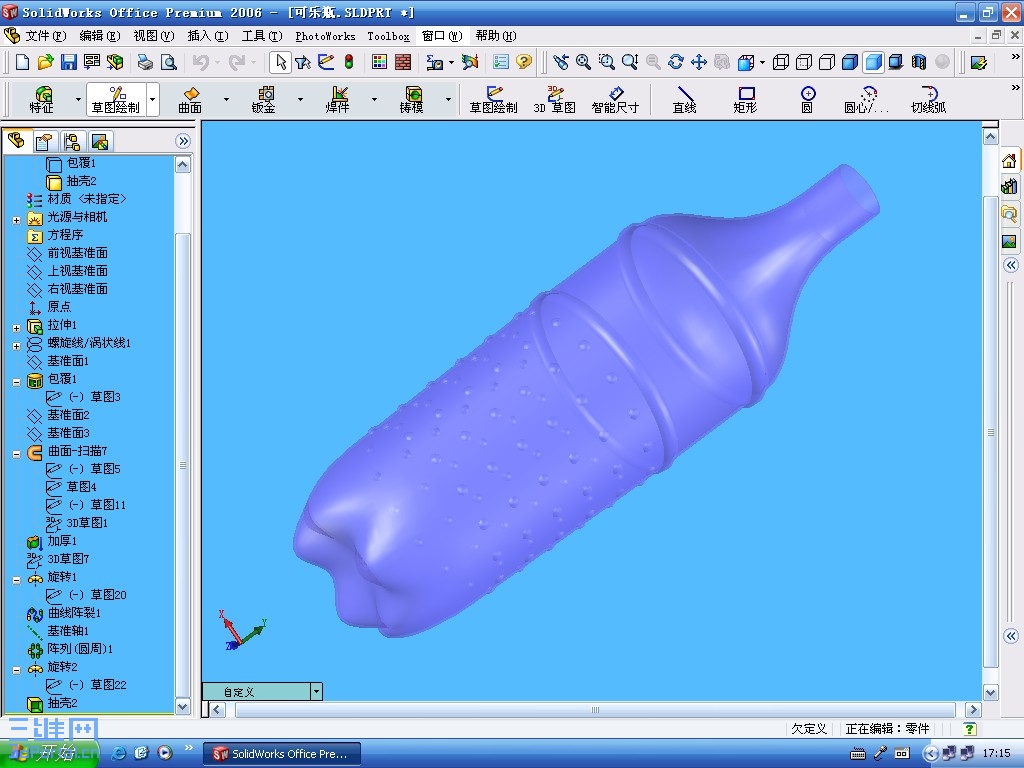Screen dimensions: 1024x768
Task: Switch to FeatureManager design tree tab
Action: click(x=16, y=140)
